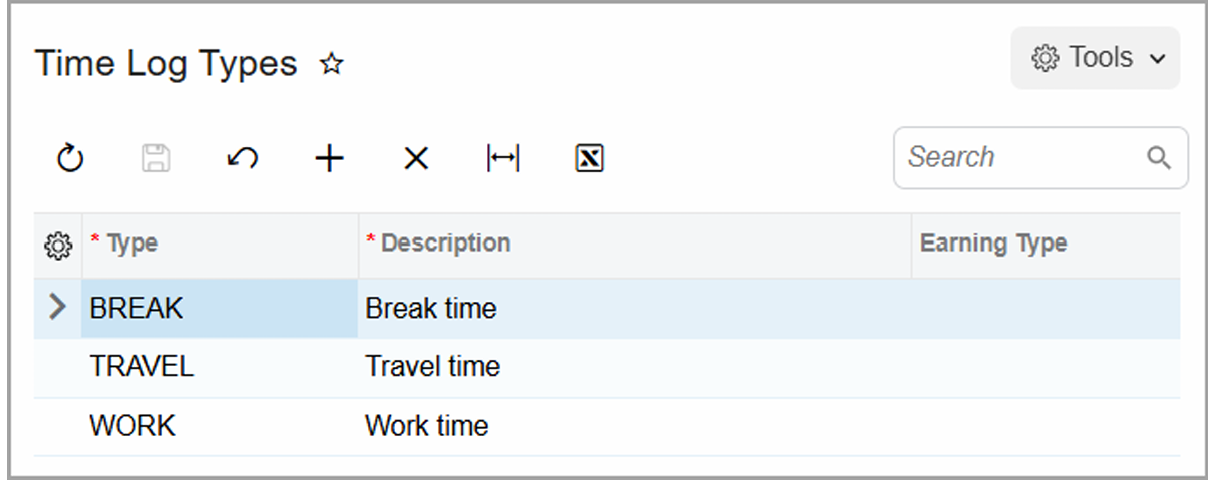
Task: Click the Undo arrow icon
Action: click(243, 158)
